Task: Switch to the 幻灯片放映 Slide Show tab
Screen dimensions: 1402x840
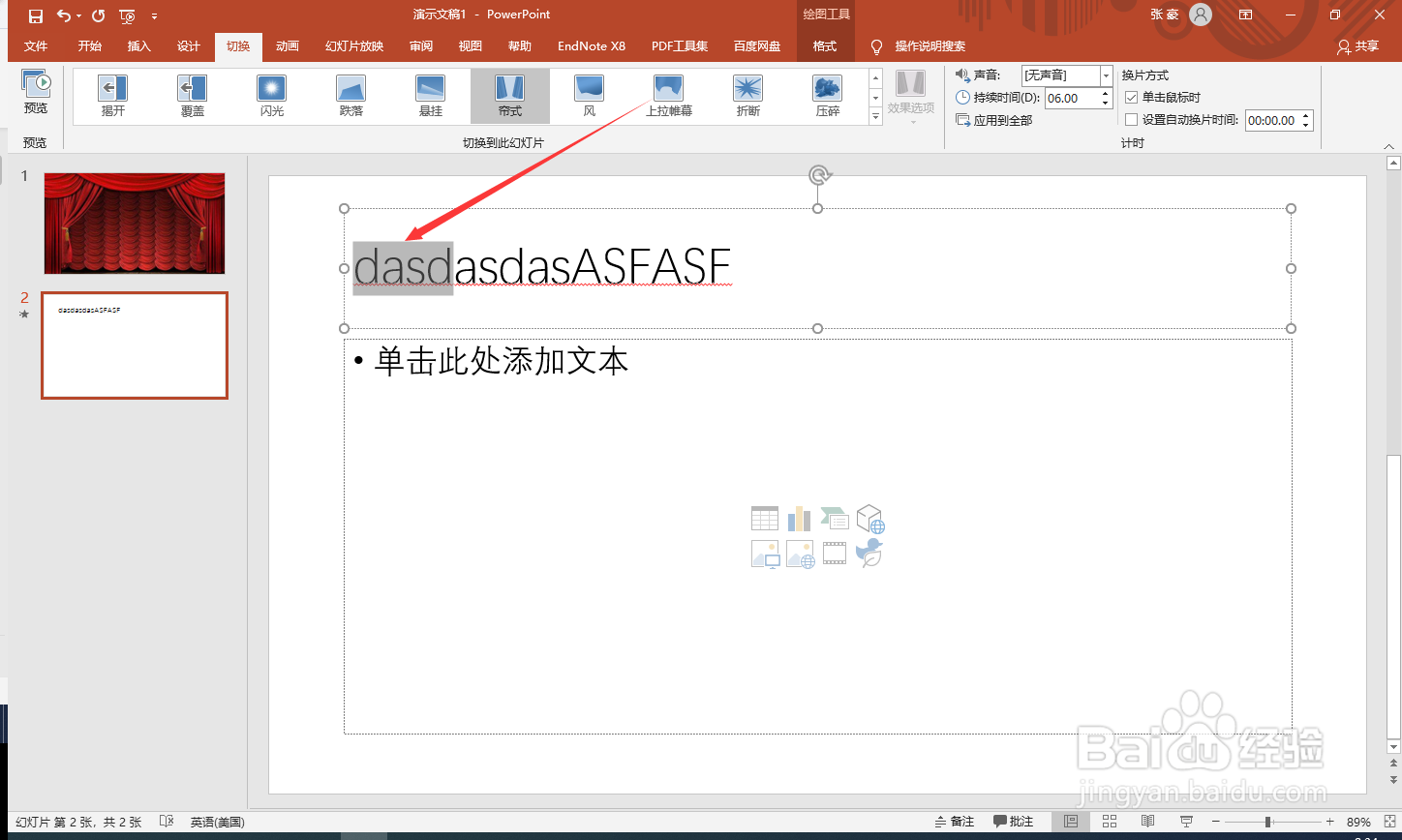Action: [354, 46]
